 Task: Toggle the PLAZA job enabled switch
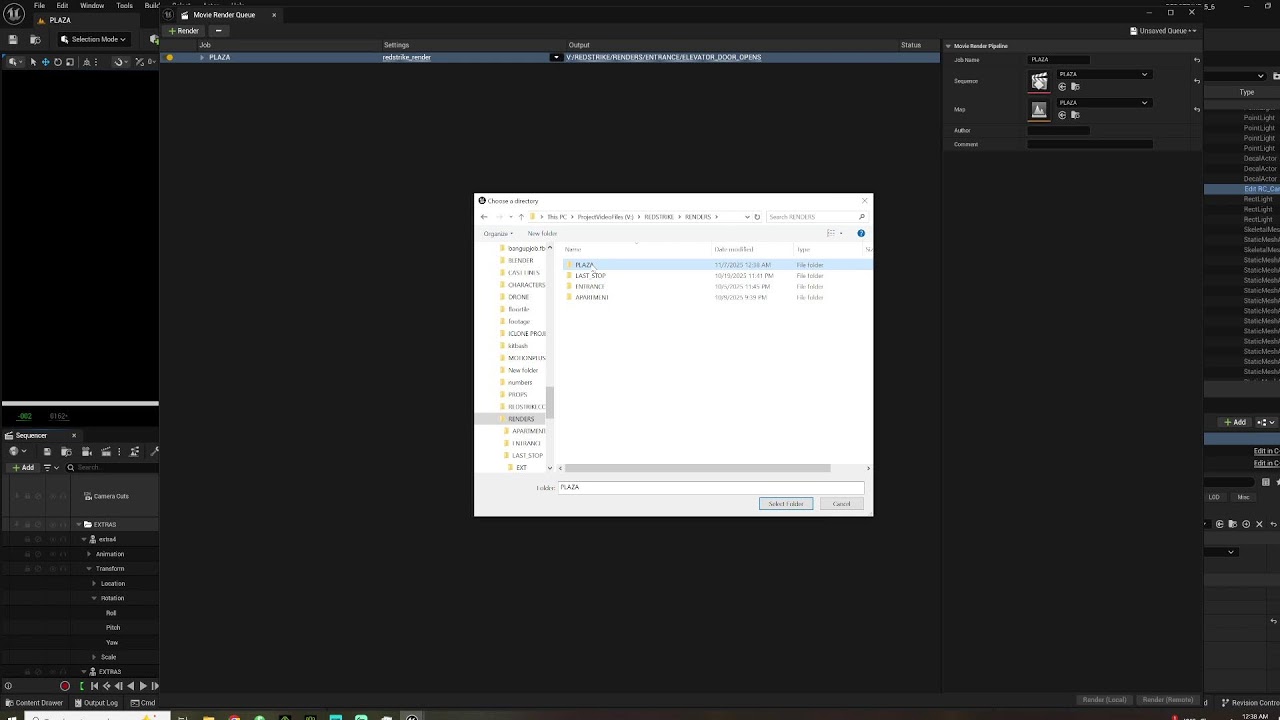pyautogui.click(x=170, y=57)
